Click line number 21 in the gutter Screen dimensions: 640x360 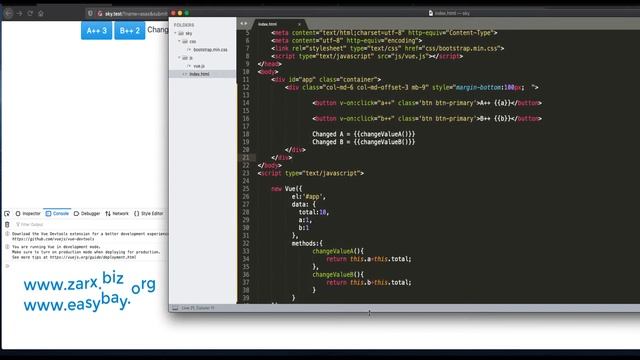pos(246,158)
